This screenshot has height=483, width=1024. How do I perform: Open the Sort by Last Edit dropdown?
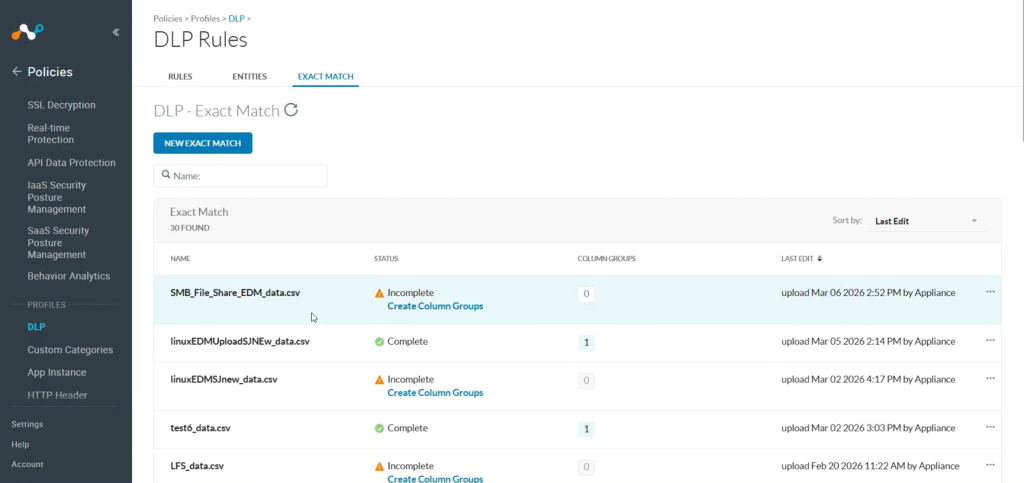tap(925, 221)
